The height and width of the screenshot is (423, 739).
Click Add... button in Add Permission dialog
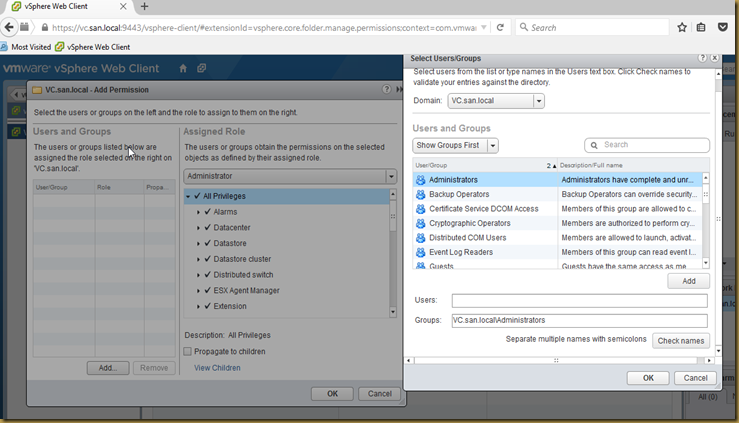click(108, 368)
